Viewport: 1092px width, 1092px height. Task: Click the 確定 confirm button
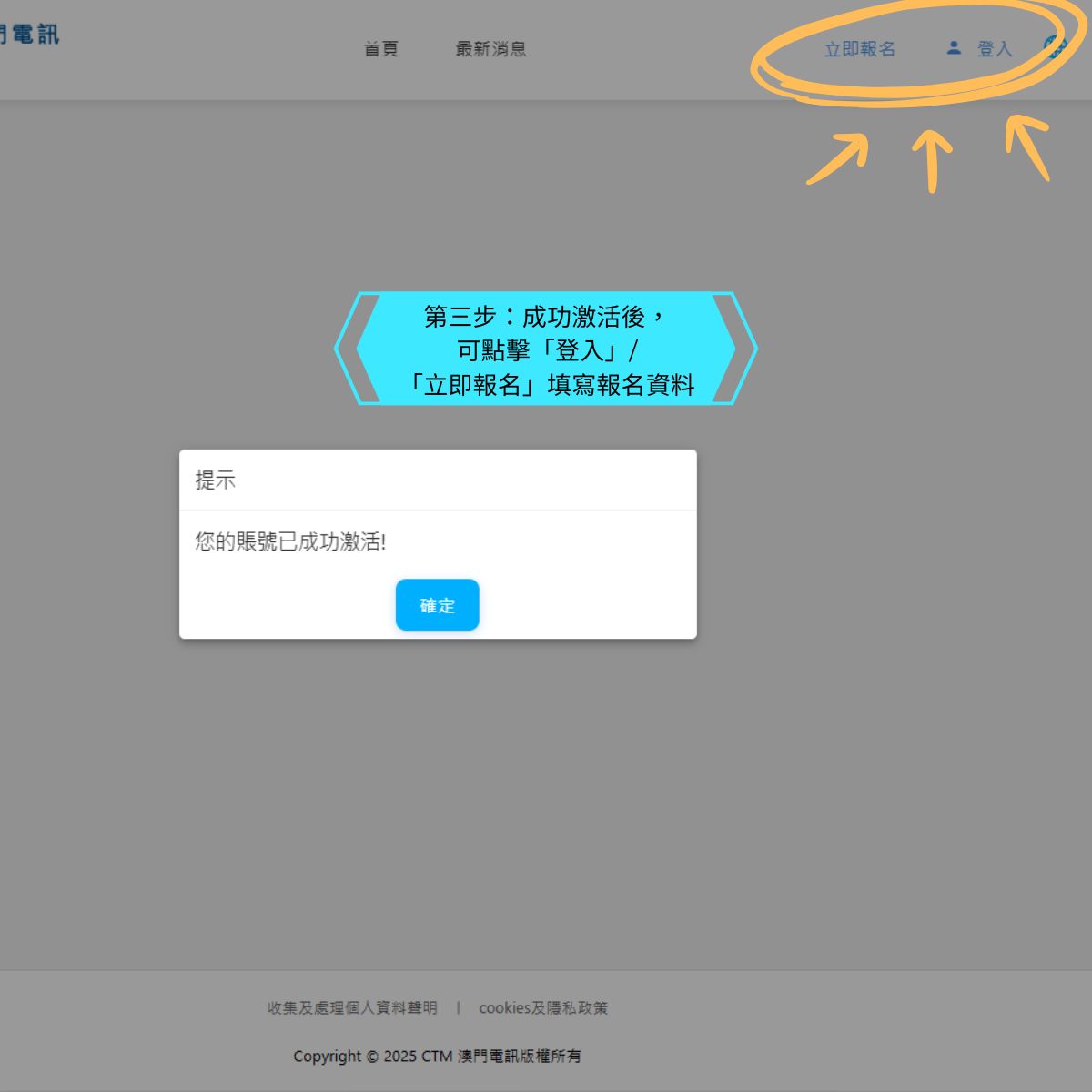(x=437, y=605)
